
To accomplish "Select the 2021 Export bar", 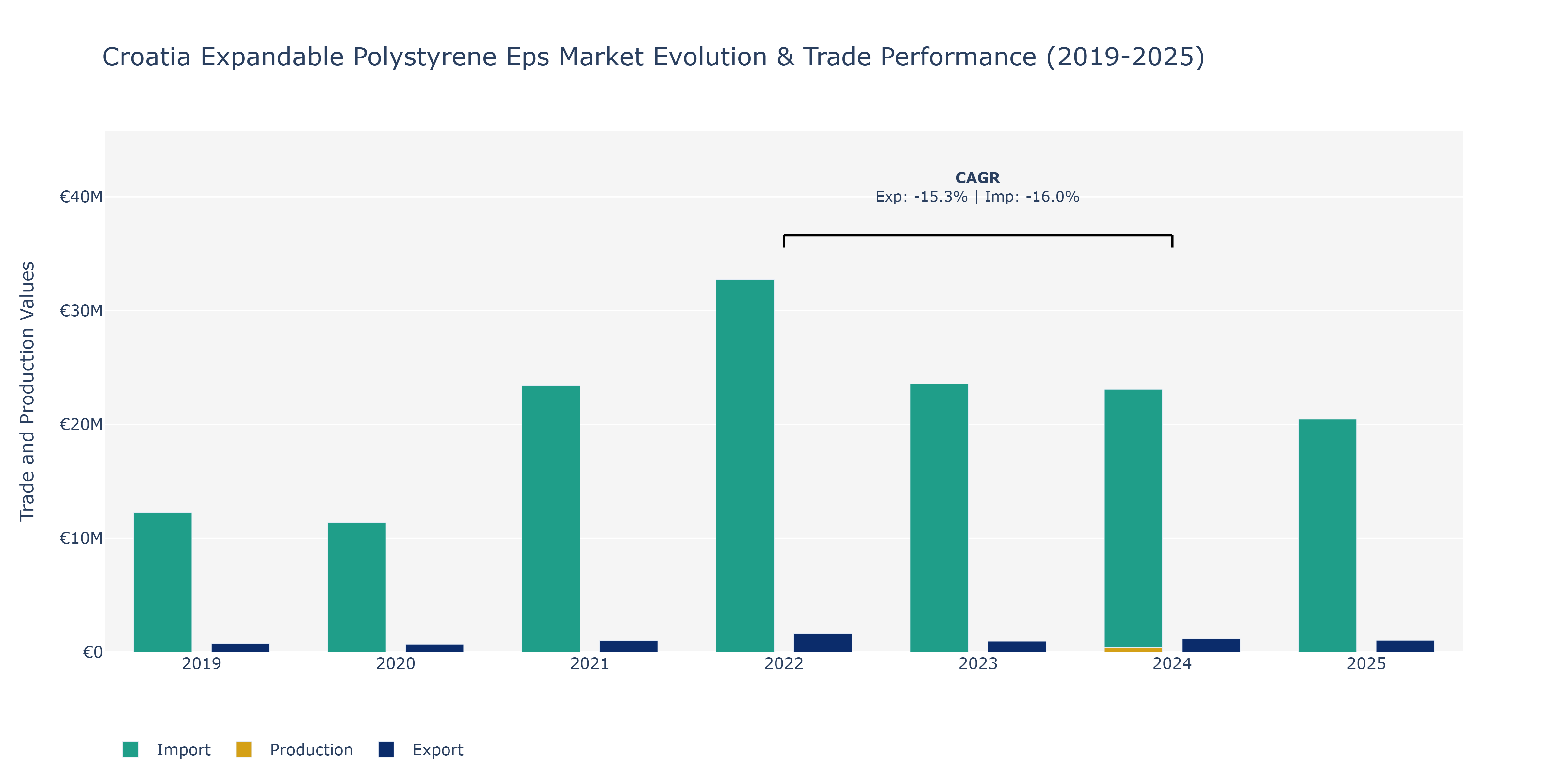I will coord(629,646).
